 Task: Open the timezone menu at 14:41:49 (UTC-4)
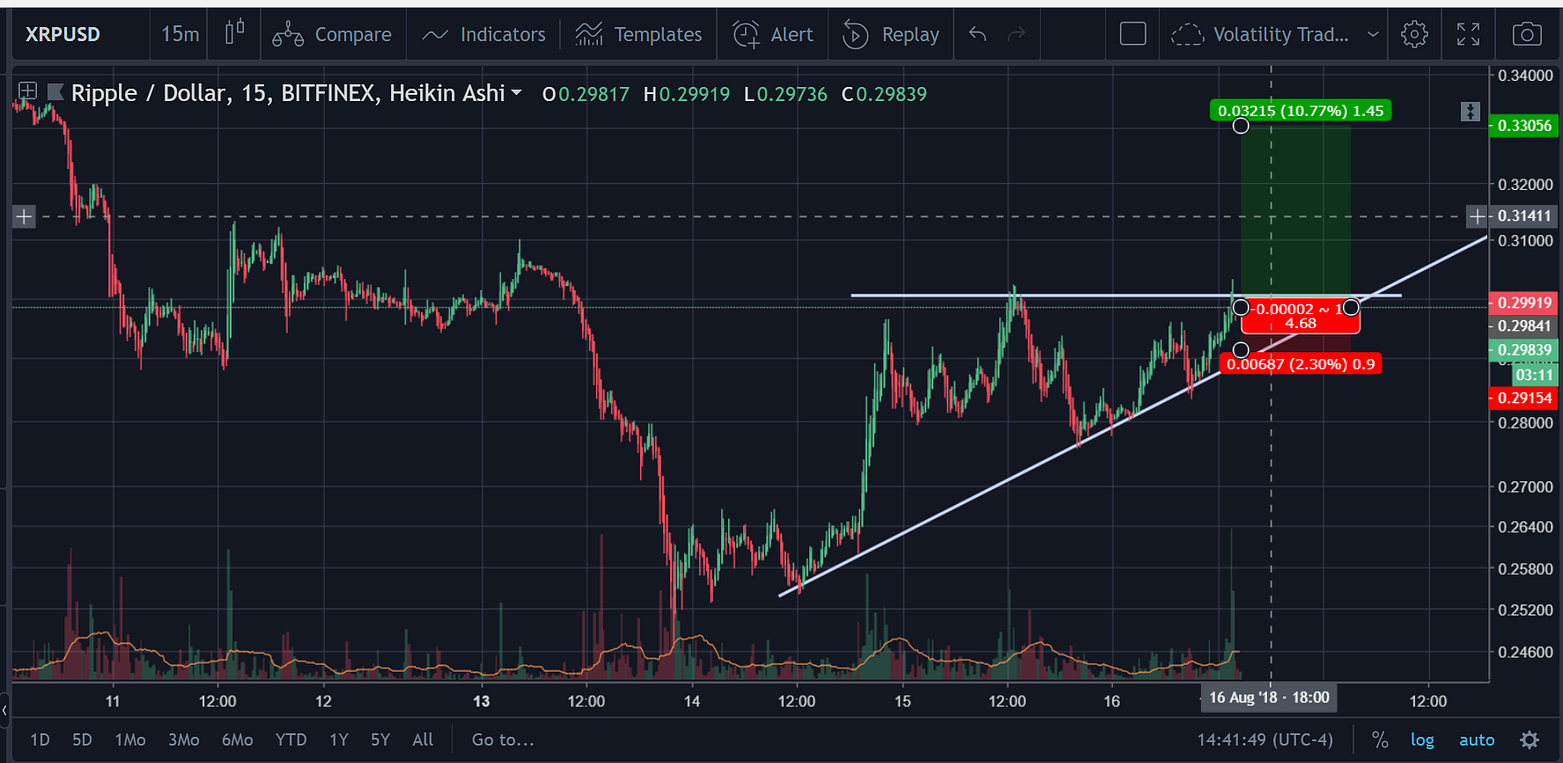click(x=1266, y=740)
